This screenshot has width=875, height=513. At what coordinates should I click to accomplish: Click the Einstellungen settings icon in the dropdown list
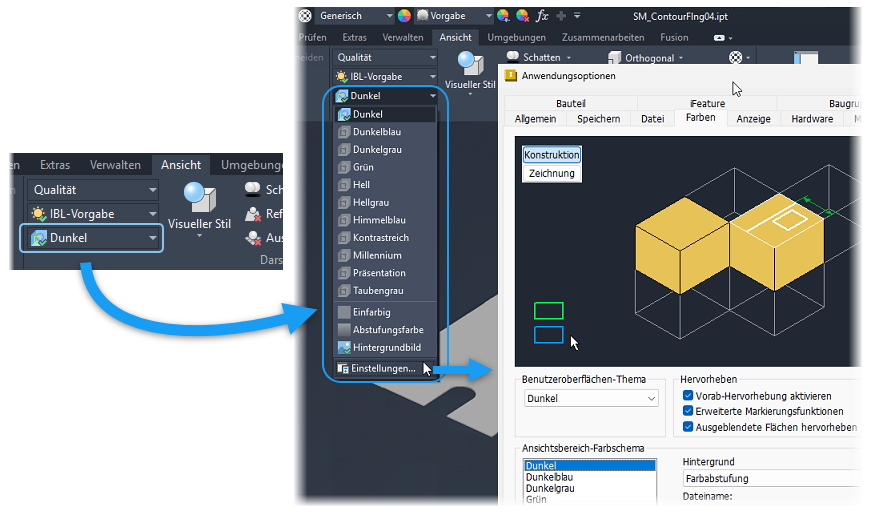click(343, 368)
